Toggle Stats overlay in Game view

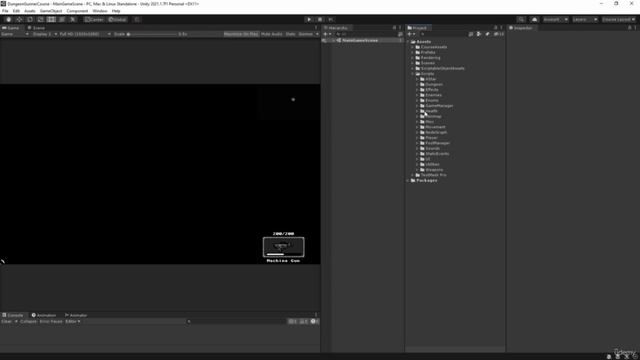[x=290, y=34]
